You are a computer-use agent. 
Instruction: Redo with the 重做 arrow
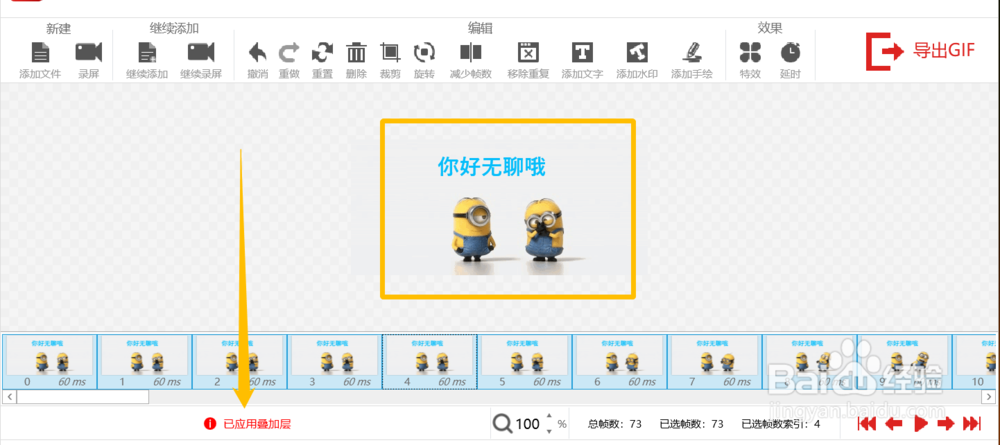click(290, 52)
